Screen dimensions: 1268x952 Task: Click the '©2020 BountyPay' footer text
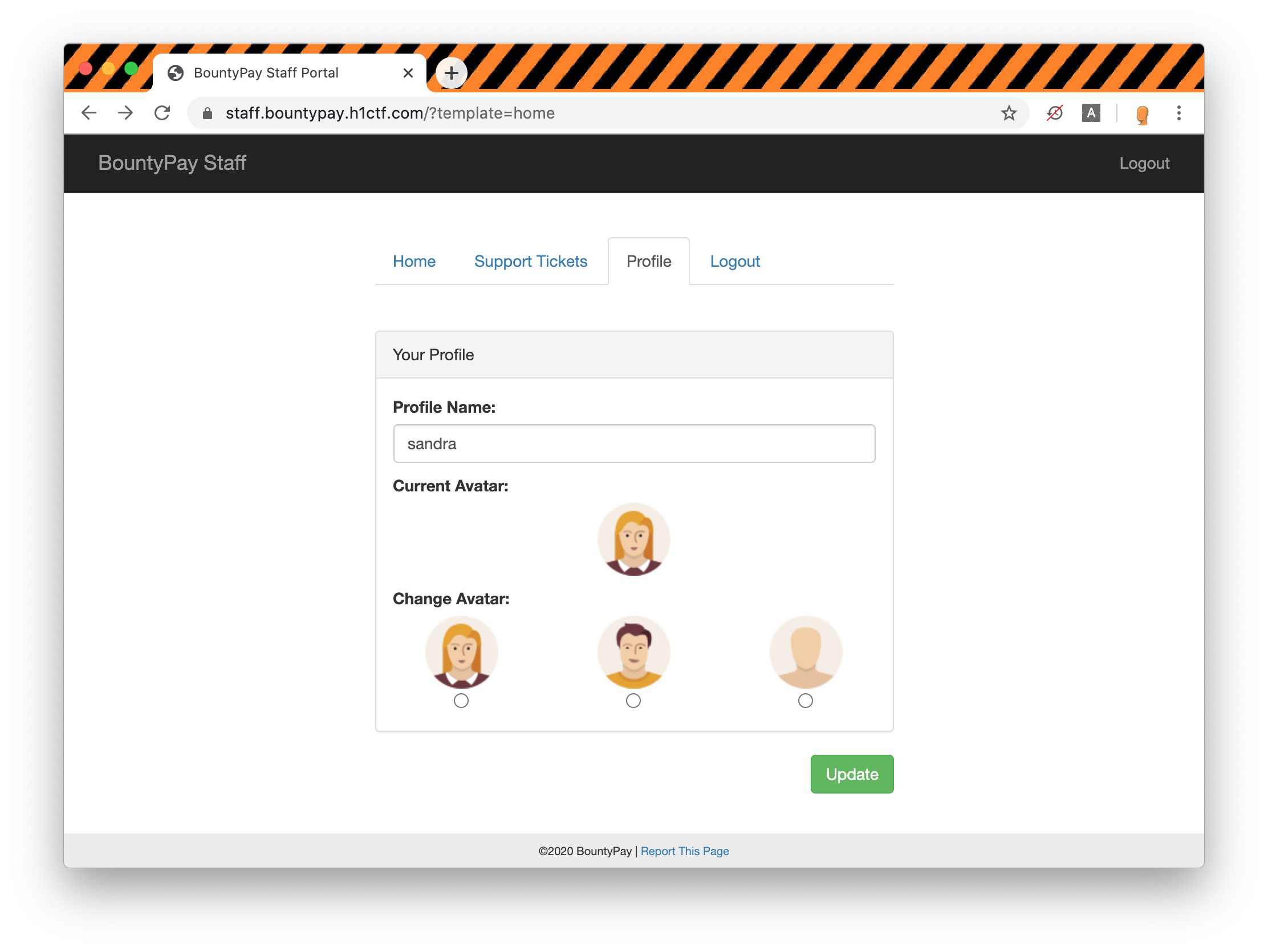pos(585,851)
